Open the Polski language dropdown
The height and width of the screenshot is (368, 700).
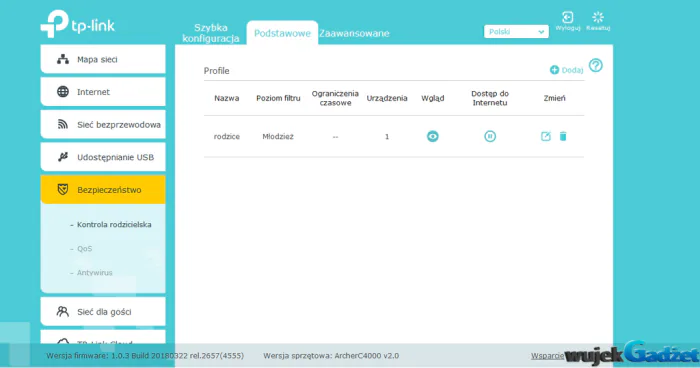pos(516,32)
